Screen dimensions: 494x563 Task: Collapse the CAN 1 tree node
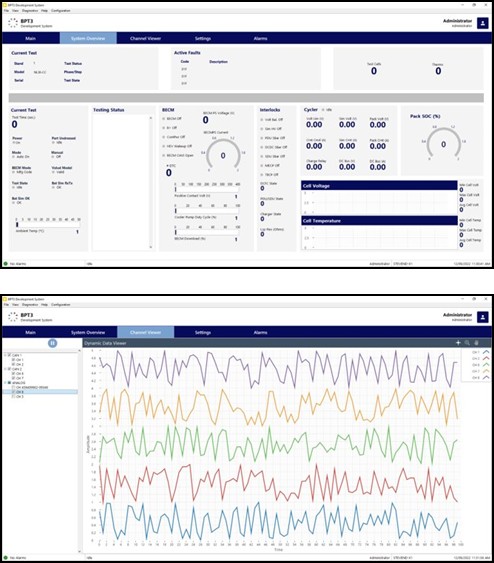[x=5, y=355]
